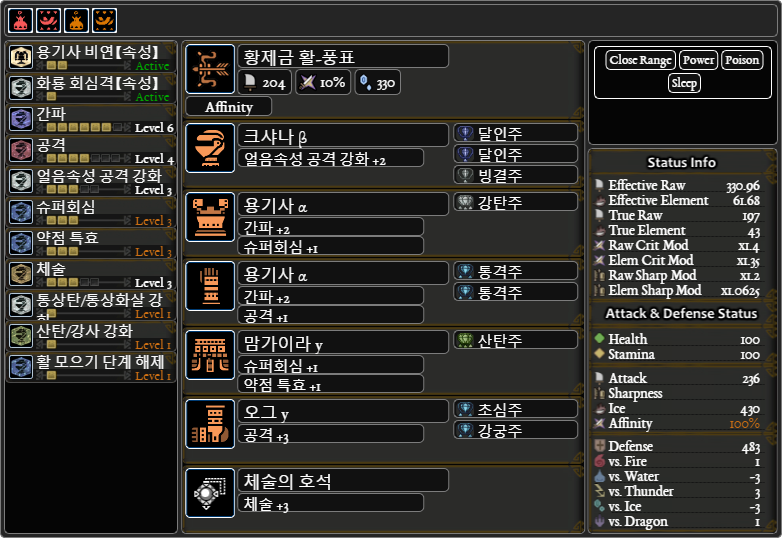Select the 크샤나 β helmet icon
Image resolution: width=782 pixels, height=538 pixels.
point(210,148)
